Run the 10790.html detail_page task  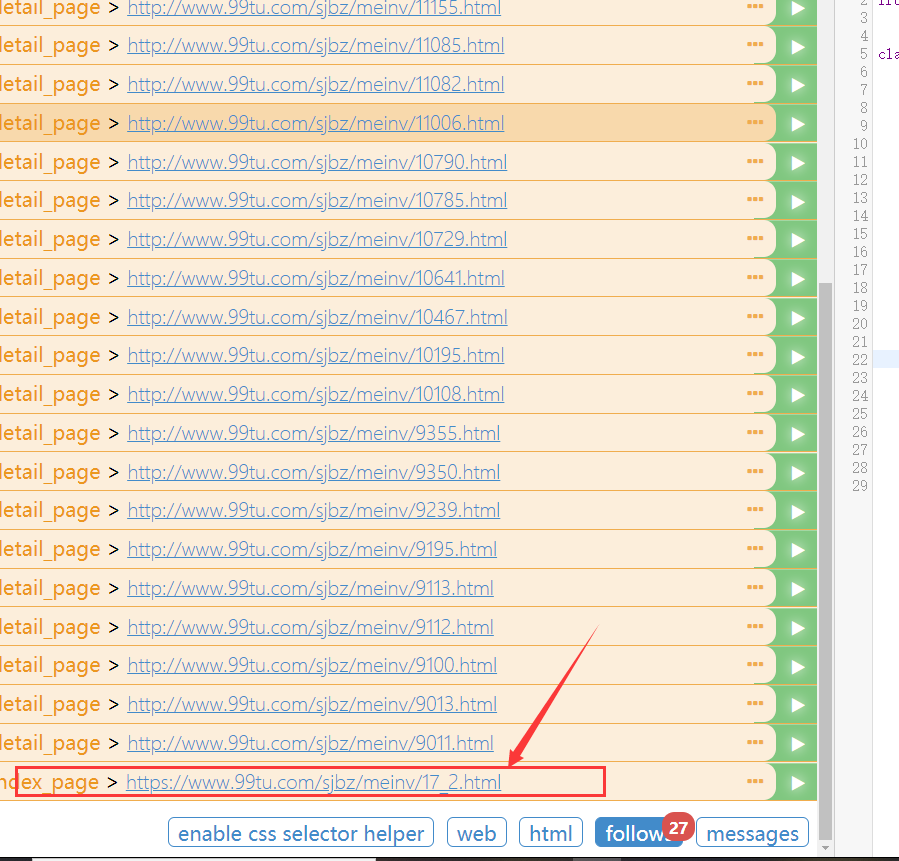797,163
